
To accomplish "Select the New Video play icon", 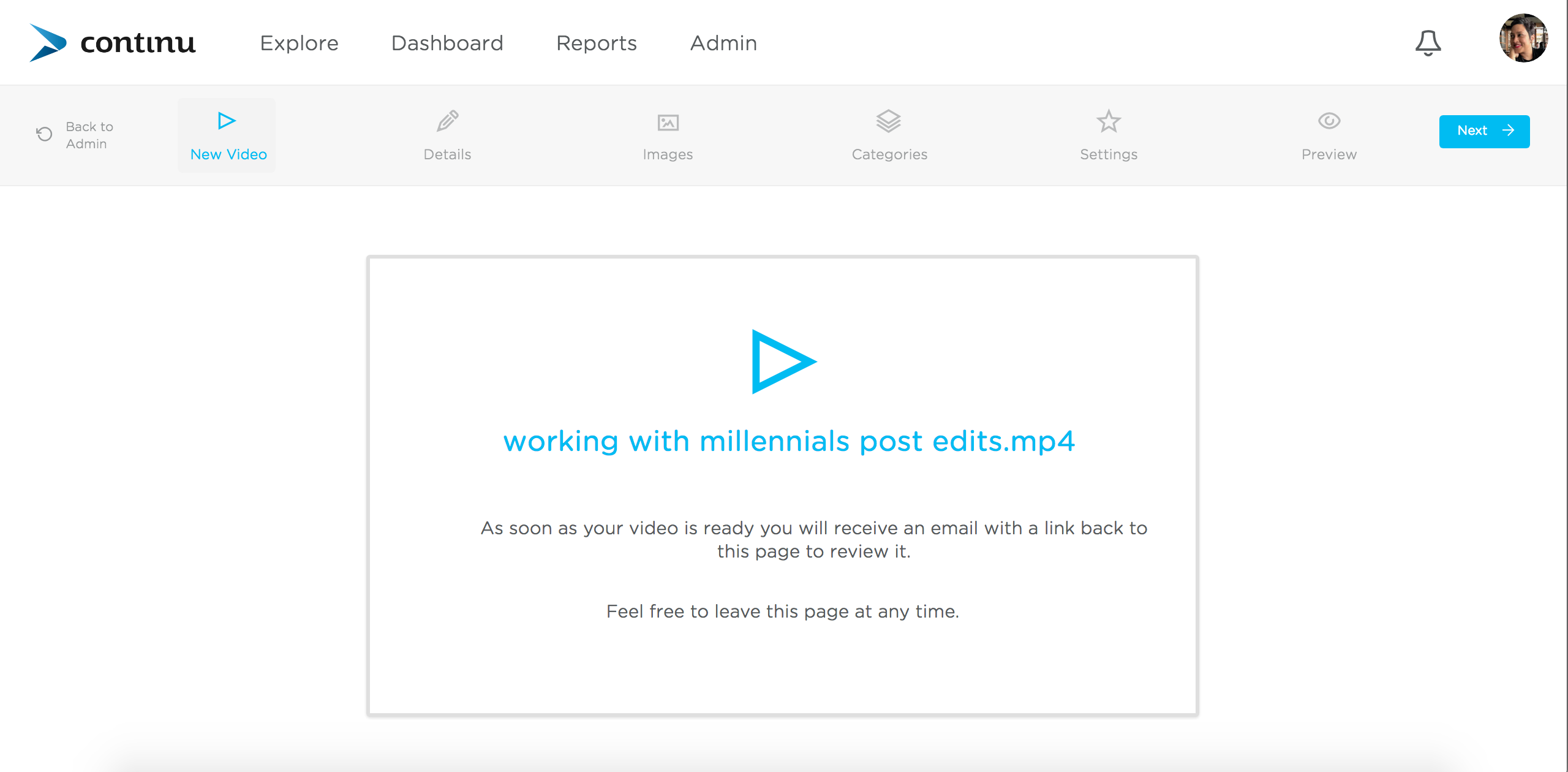I will click(227, 121).
